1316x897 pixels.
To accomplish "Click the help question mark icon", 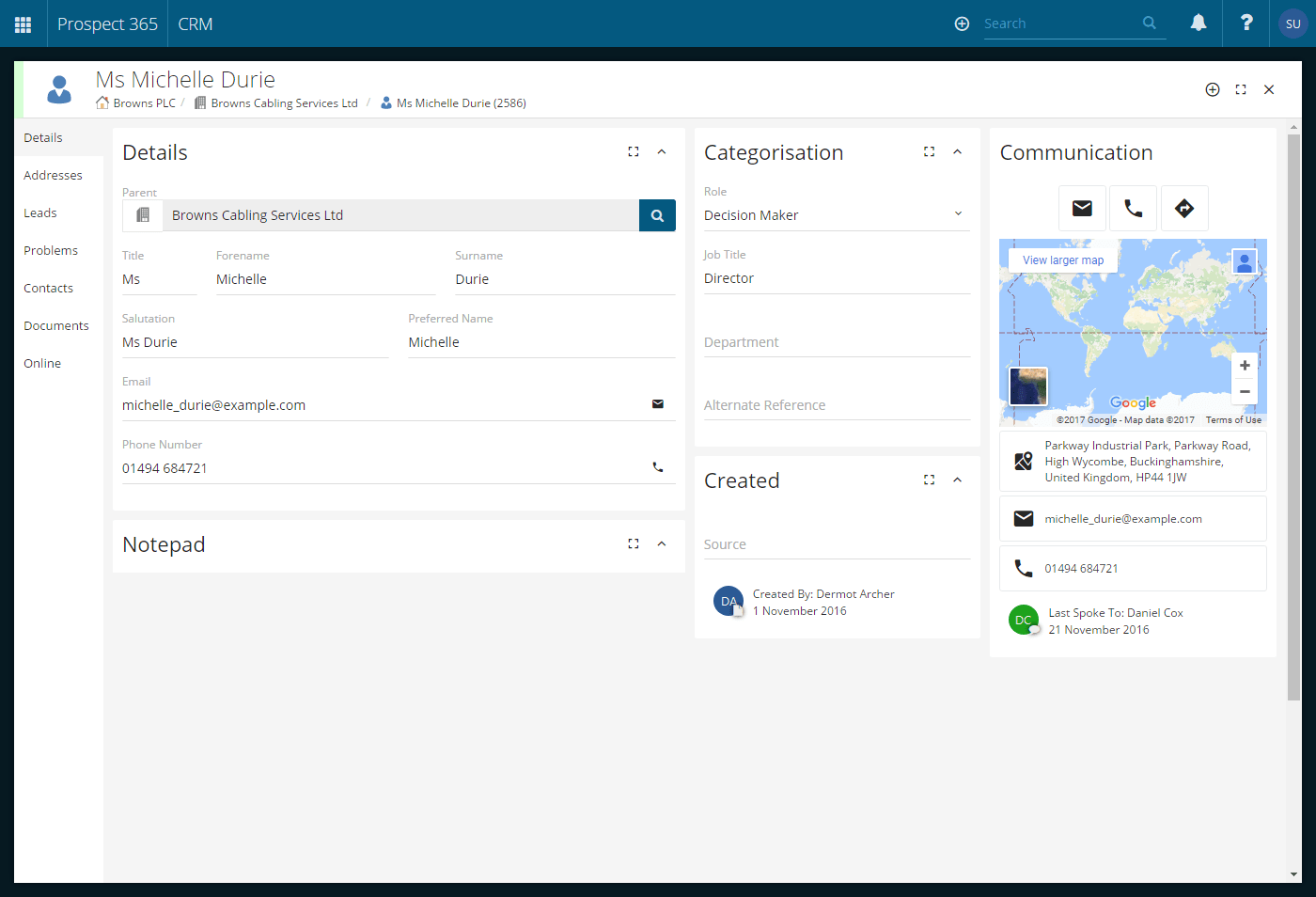I will coord(1245,23).
